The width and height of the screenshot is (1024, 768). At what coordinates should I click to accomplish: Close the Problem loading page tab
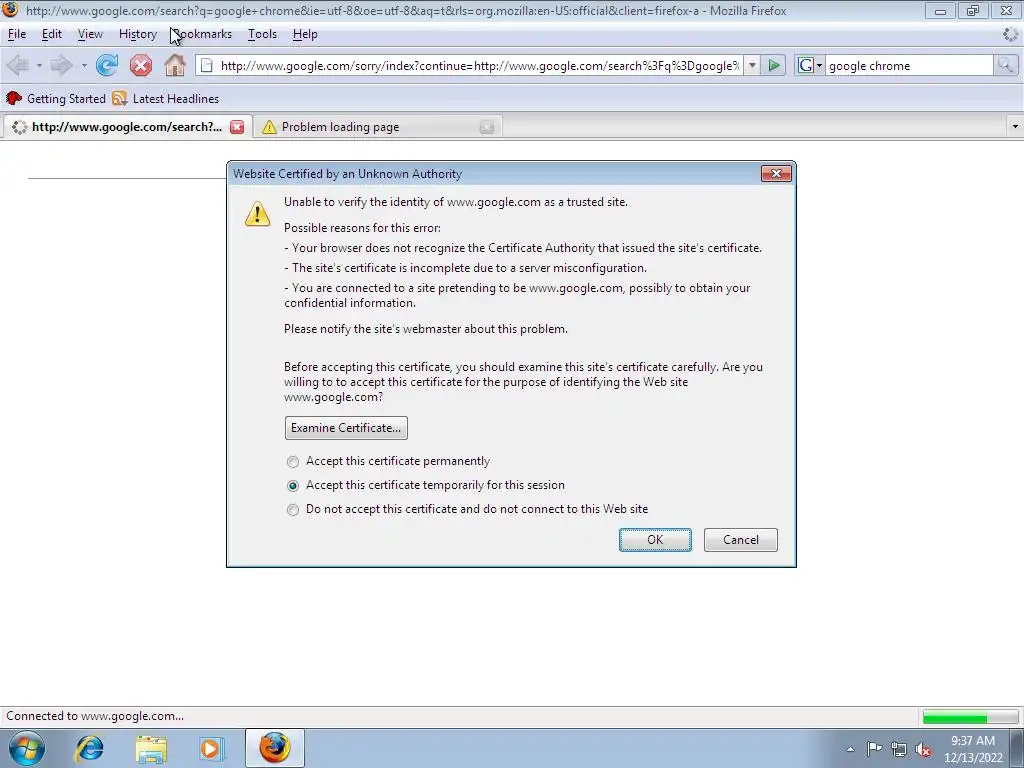coord(487,127)
